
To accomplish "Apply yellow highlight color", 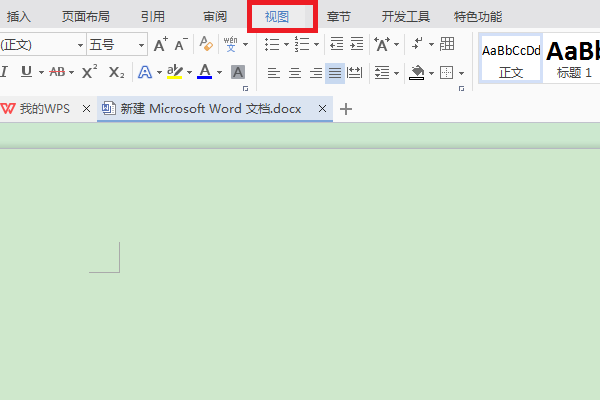I will 174,72.
